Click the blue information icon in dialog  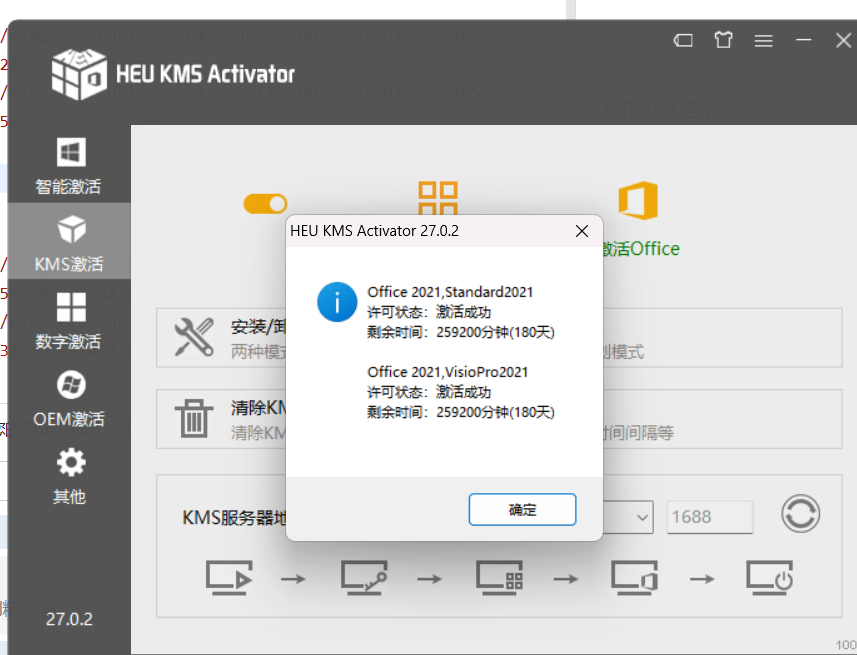point(337,302)
